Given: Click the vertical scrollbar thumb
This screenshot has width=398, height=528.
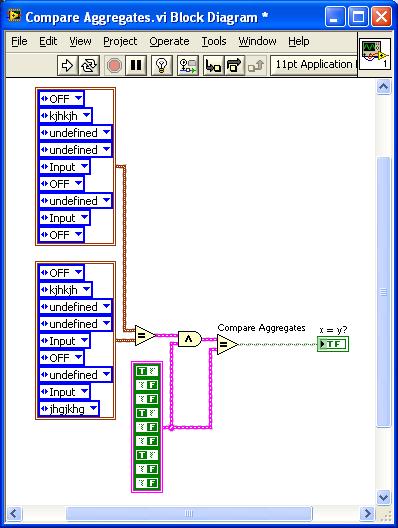Looking at the screenshot, I should tap(384, 292).
